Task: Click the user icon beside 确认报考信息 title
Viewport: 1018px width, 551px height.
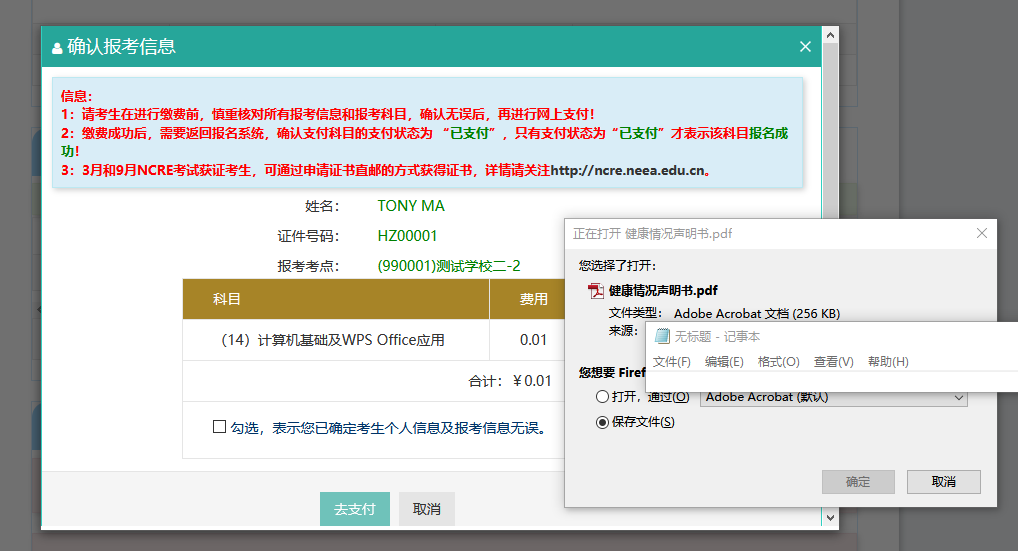Action: [57, 47]
